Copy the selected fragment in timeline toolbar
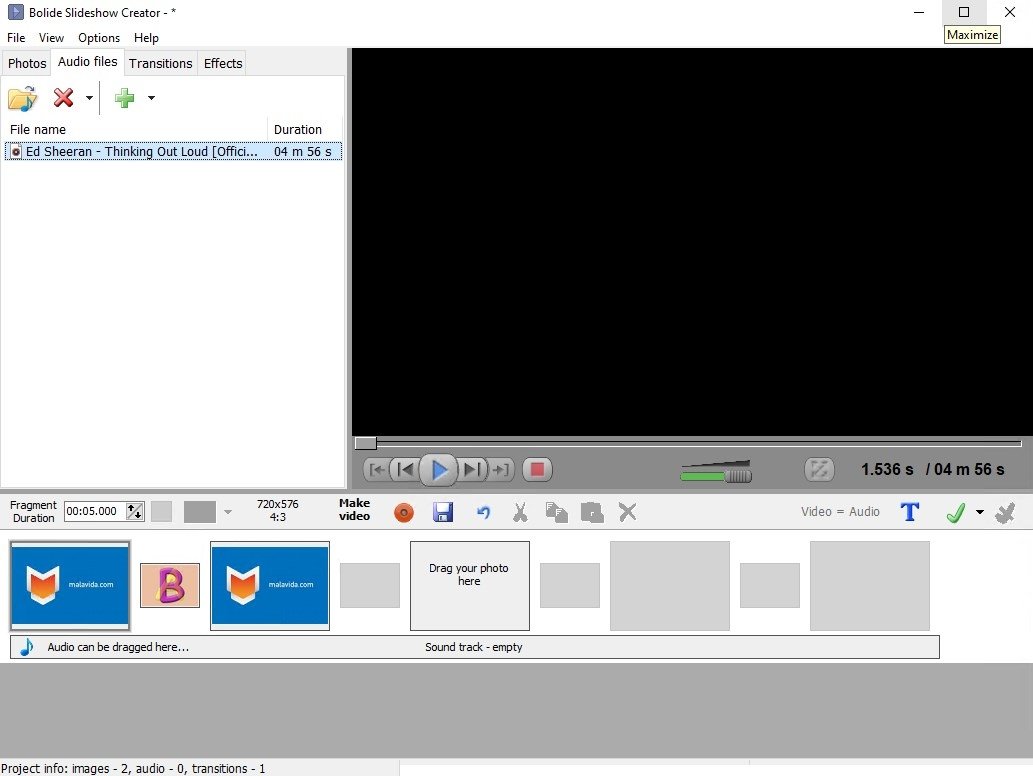This screenshot has width=1033, height=776. tap(557, 512)
